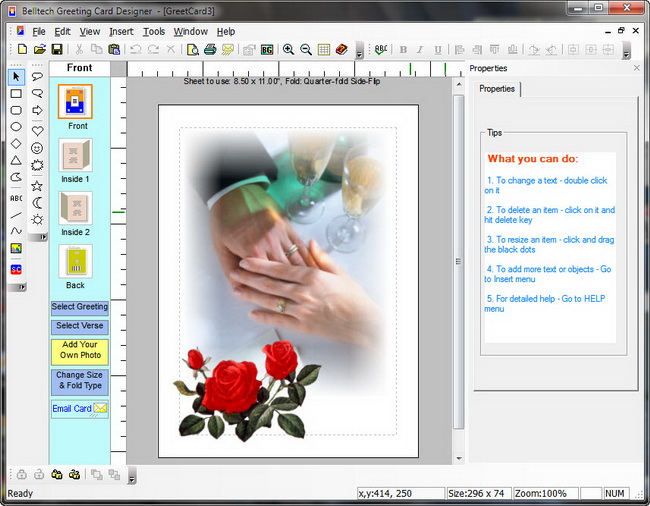Open the Insert menu

pyautogui.click(x=121, y=31)
